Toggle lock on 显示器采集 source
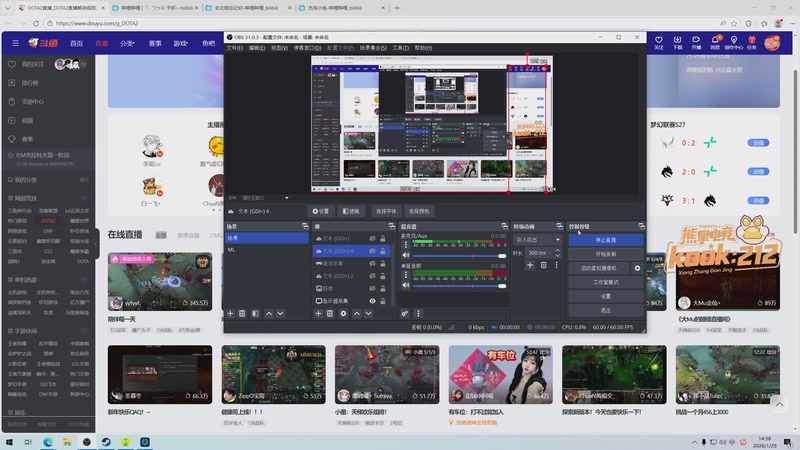This screenshot has width=800, height=450. click(x=383, y=301)
